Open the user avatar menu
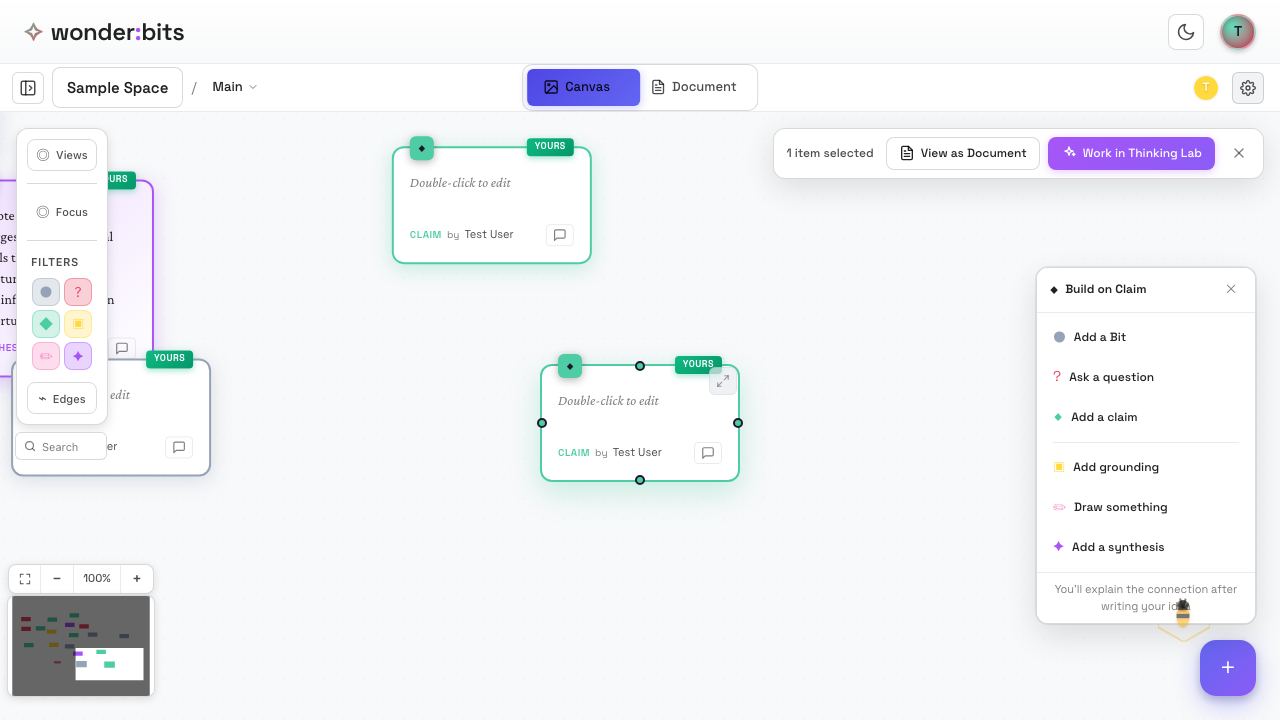1280x720 pixels. click(x=1238, y=31)
